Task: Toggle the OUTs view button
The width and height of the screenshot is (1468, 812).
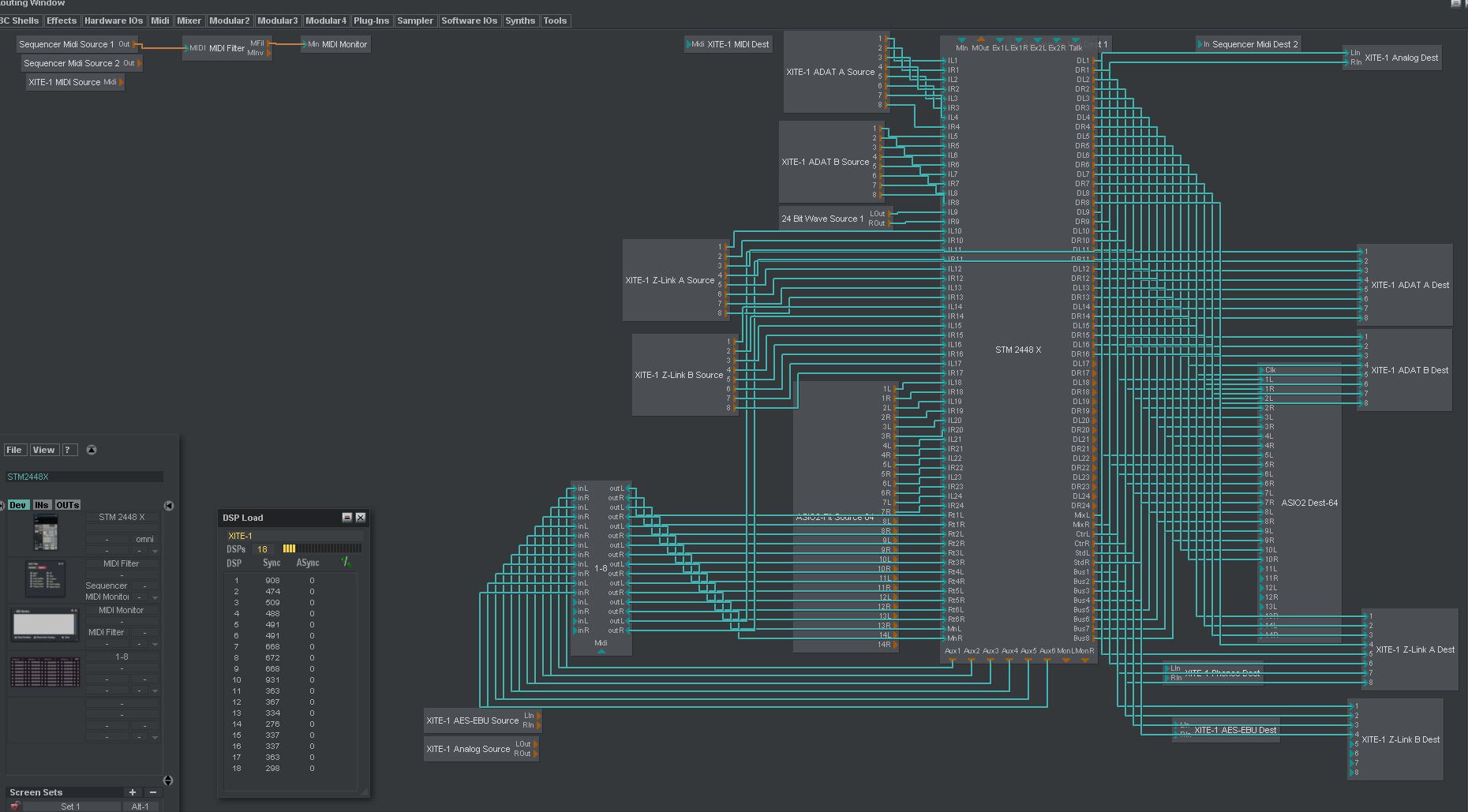Action: 67,505
